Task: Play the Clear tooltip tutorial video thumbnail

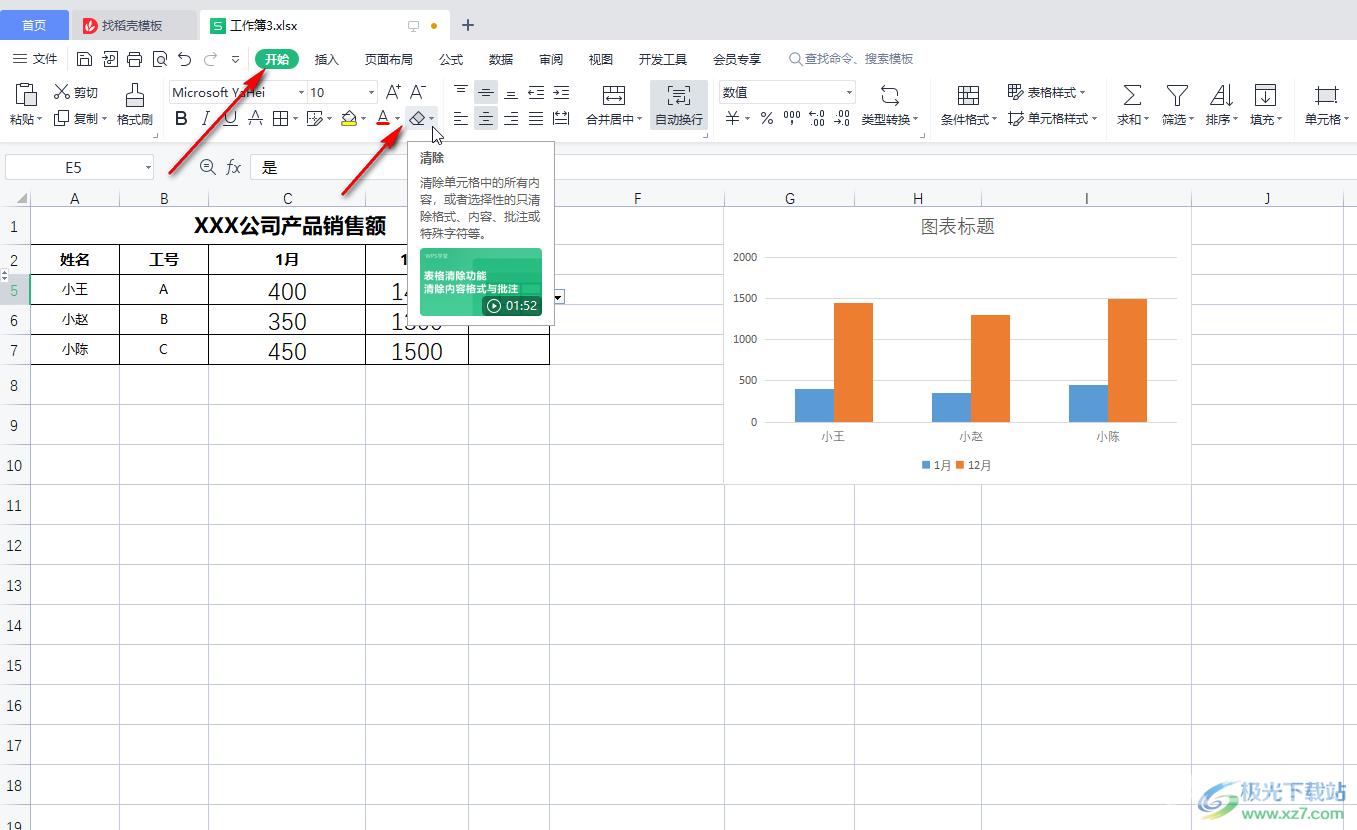Action: pos(481,282)
